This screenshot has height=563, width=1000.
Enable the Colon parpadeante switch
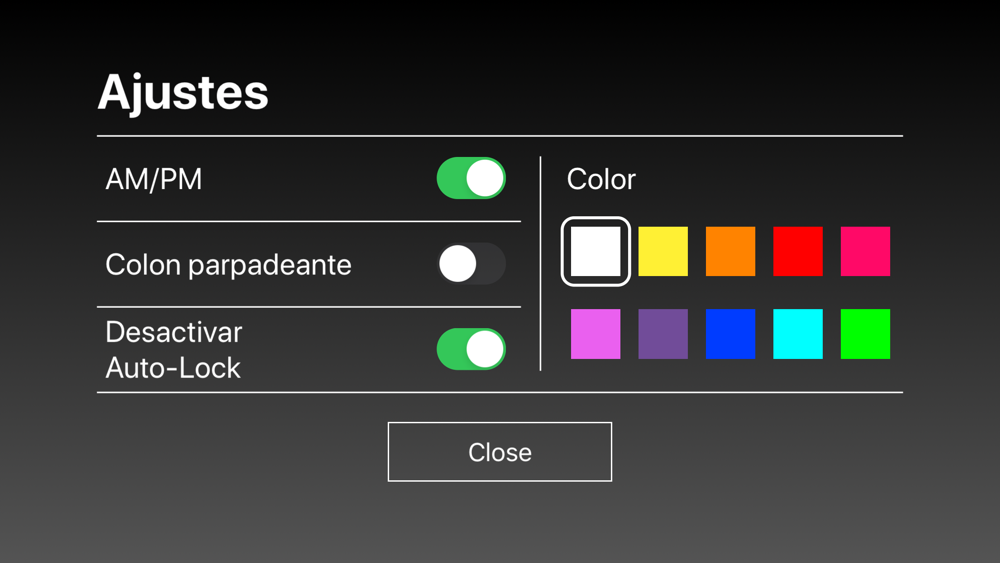click(x=471, y=264)
